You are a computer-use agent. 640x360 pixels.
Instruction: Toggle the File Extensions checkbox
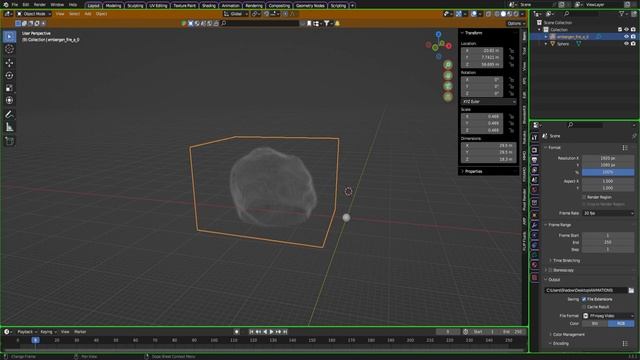click(x=584, y=299)
